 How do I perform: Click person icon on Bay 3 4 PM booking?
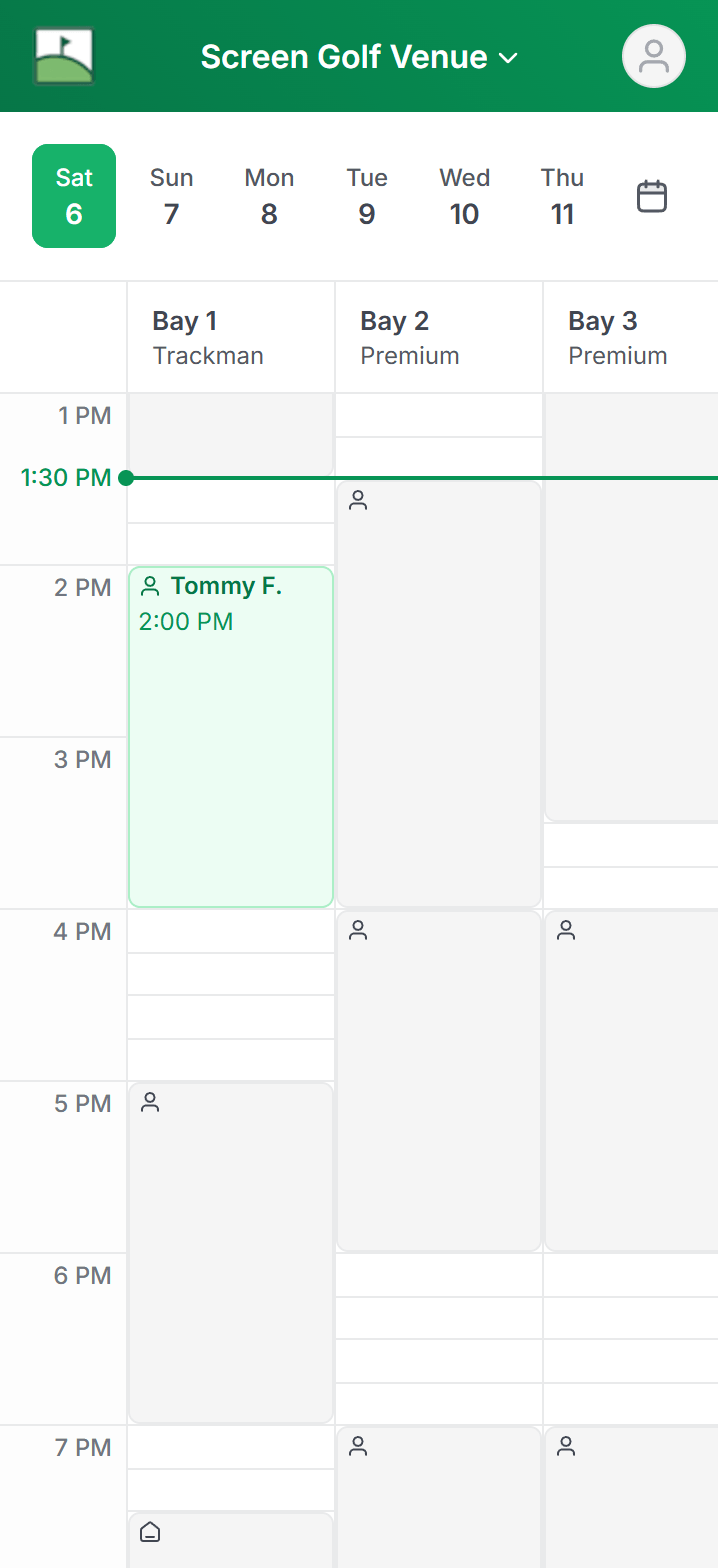566,931
